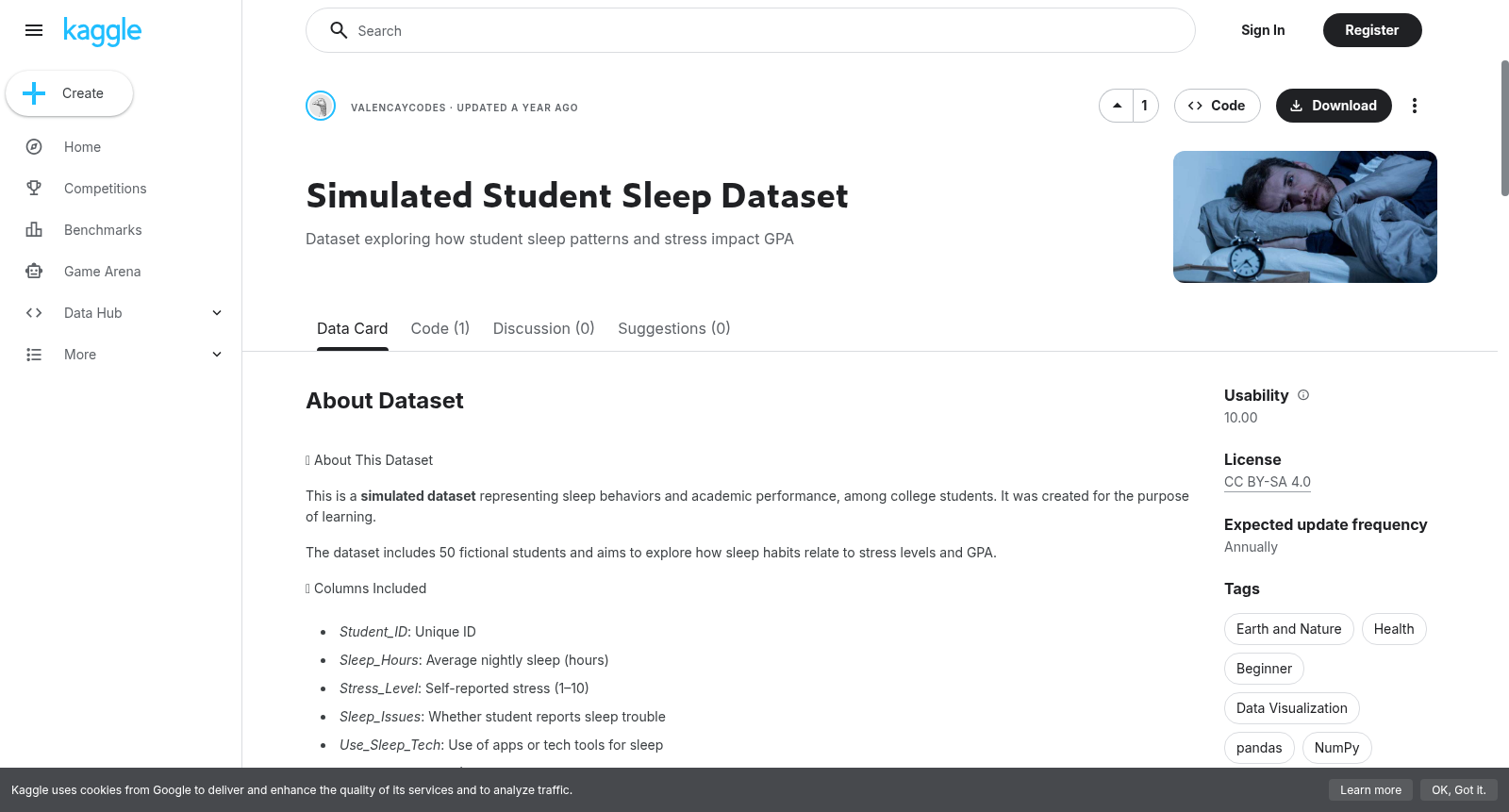Viewport: 1509px width, 812px height.
Task: Click the Data Hub code icon
Action: [x=34, y=313]
